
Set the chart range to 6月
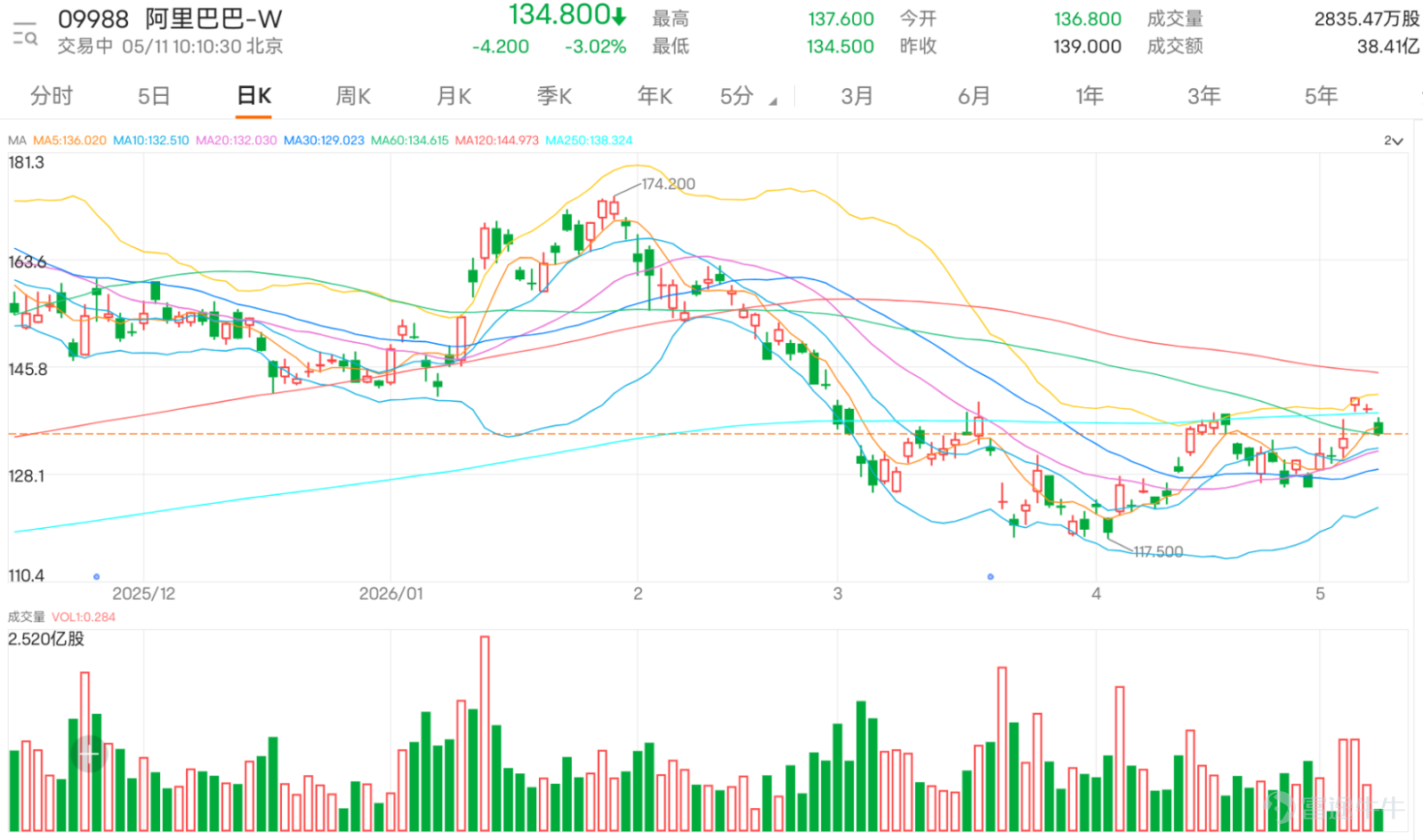pyautogui.click(x=974, y=96)
